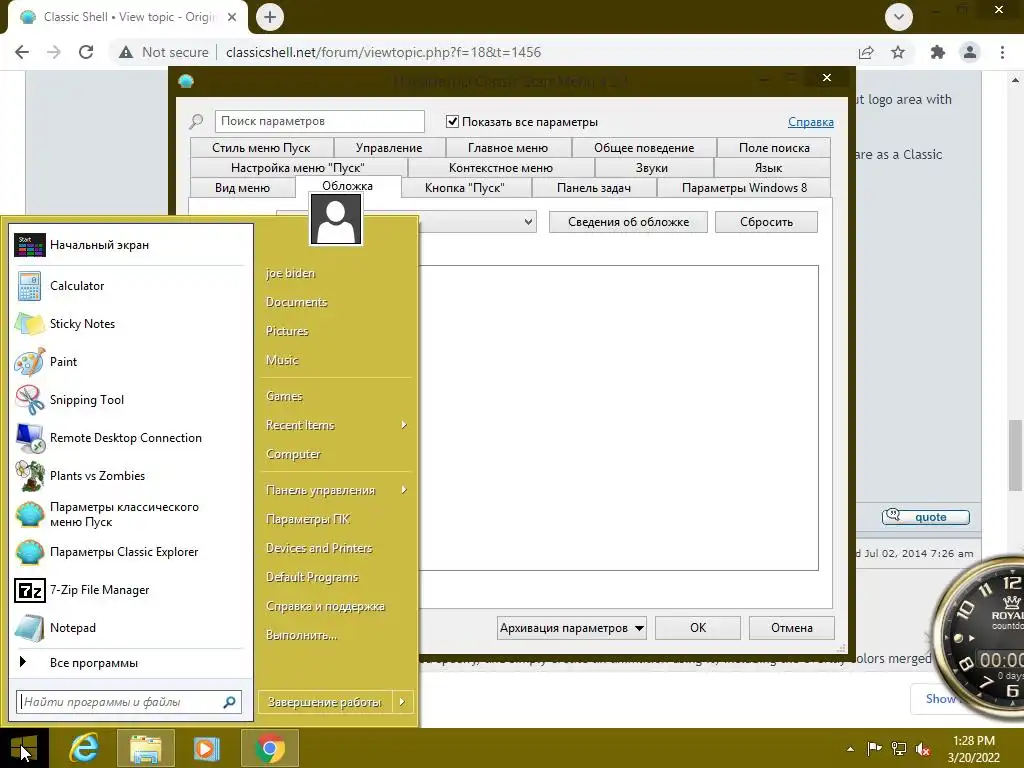
Task: Open Notepad from the start menu
Action: tap(131, 628)
